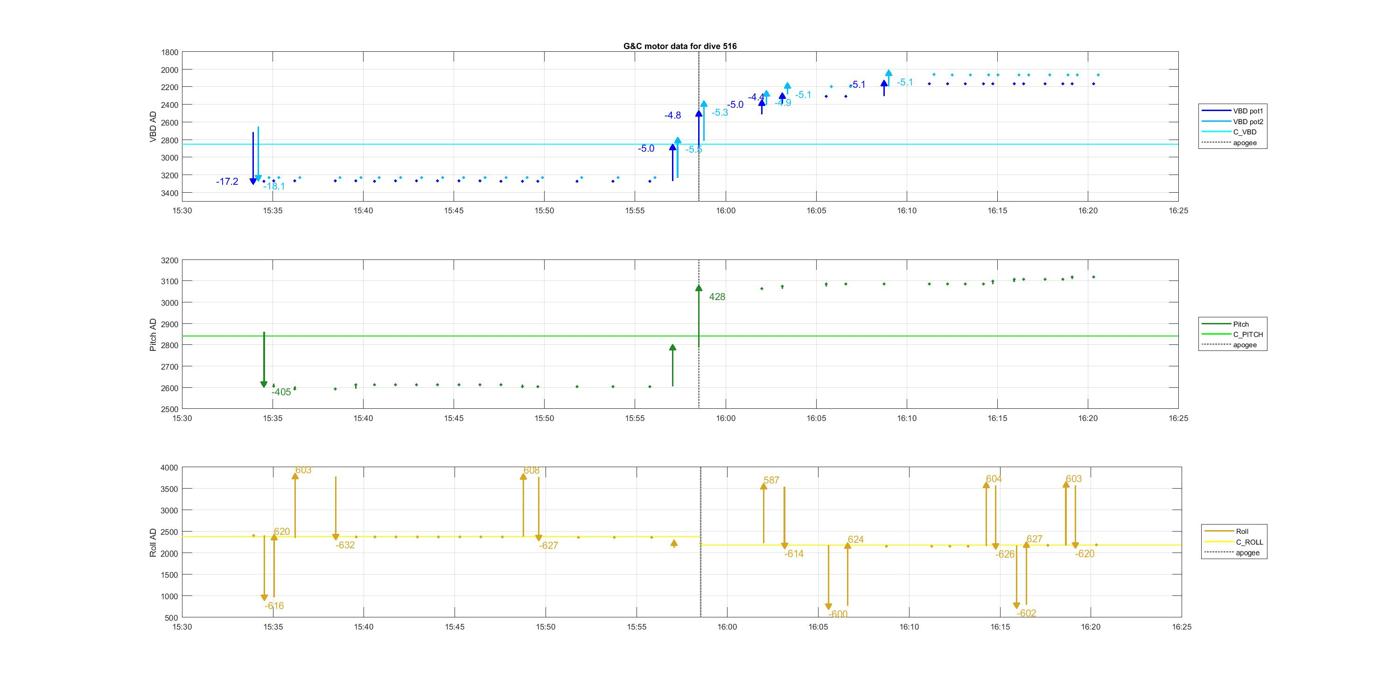1400x693 pixels.
Task: Click the '-627' roll data label
Action: pyautogui.click(x=548, y=546)
